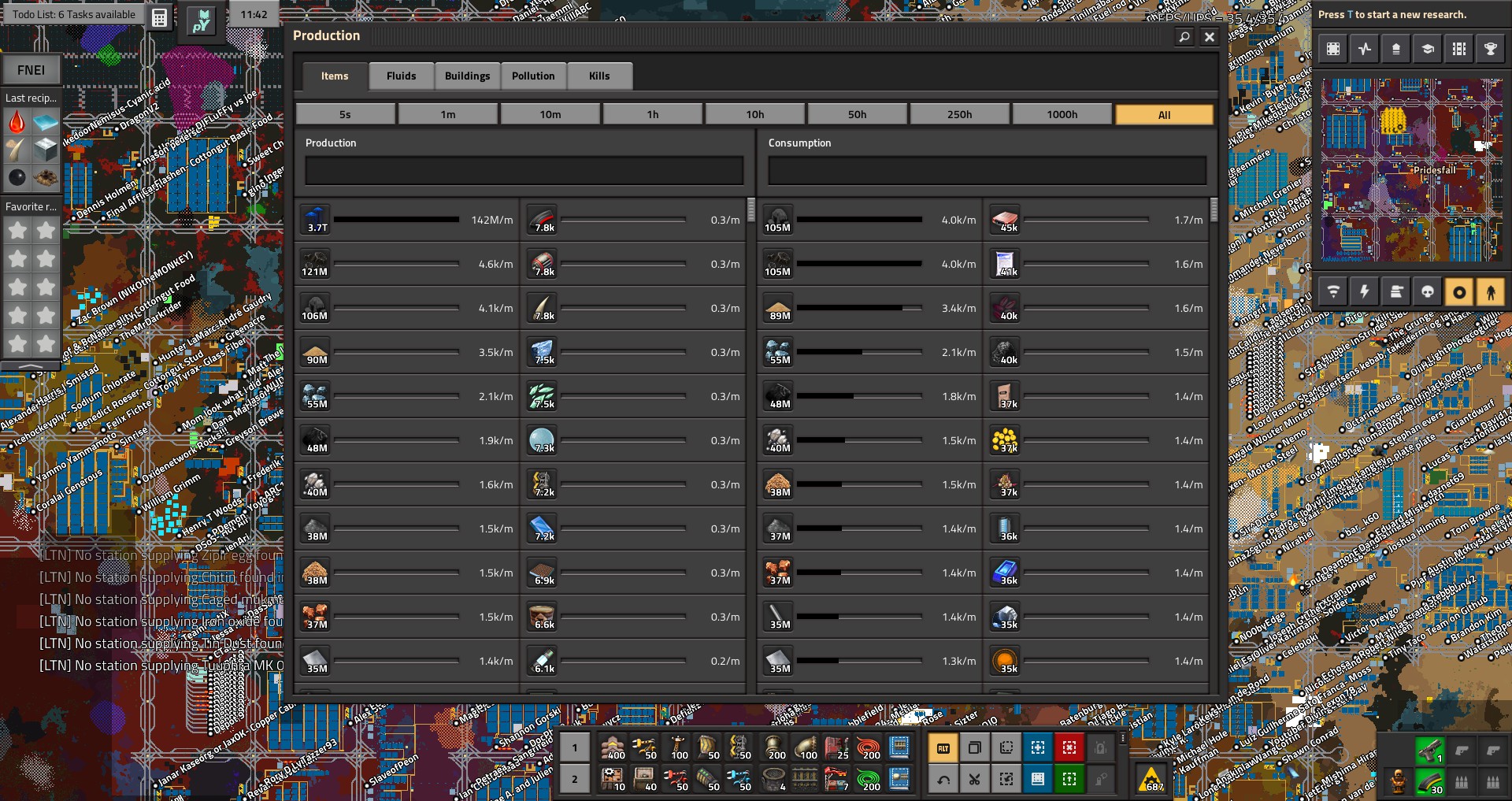Click the Consumption graph area

click(988, 171)
